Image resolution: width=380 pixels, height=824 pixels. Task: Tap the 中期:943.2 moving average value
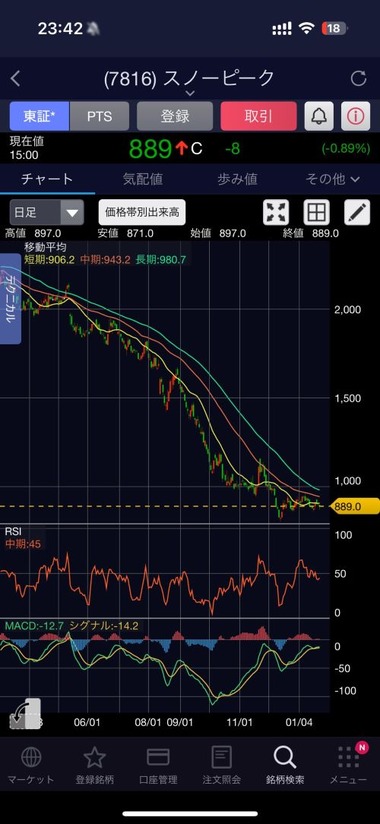(106, 259)
